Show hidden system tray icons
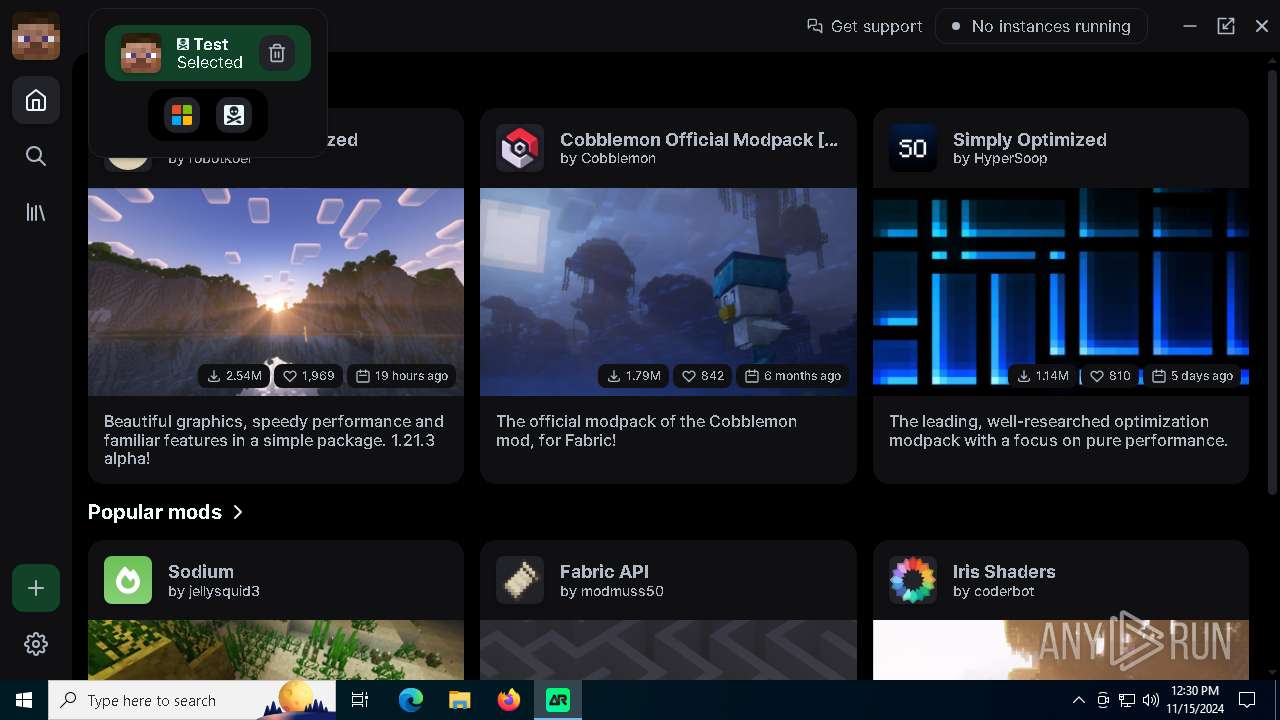 [x=1079, y=700]
